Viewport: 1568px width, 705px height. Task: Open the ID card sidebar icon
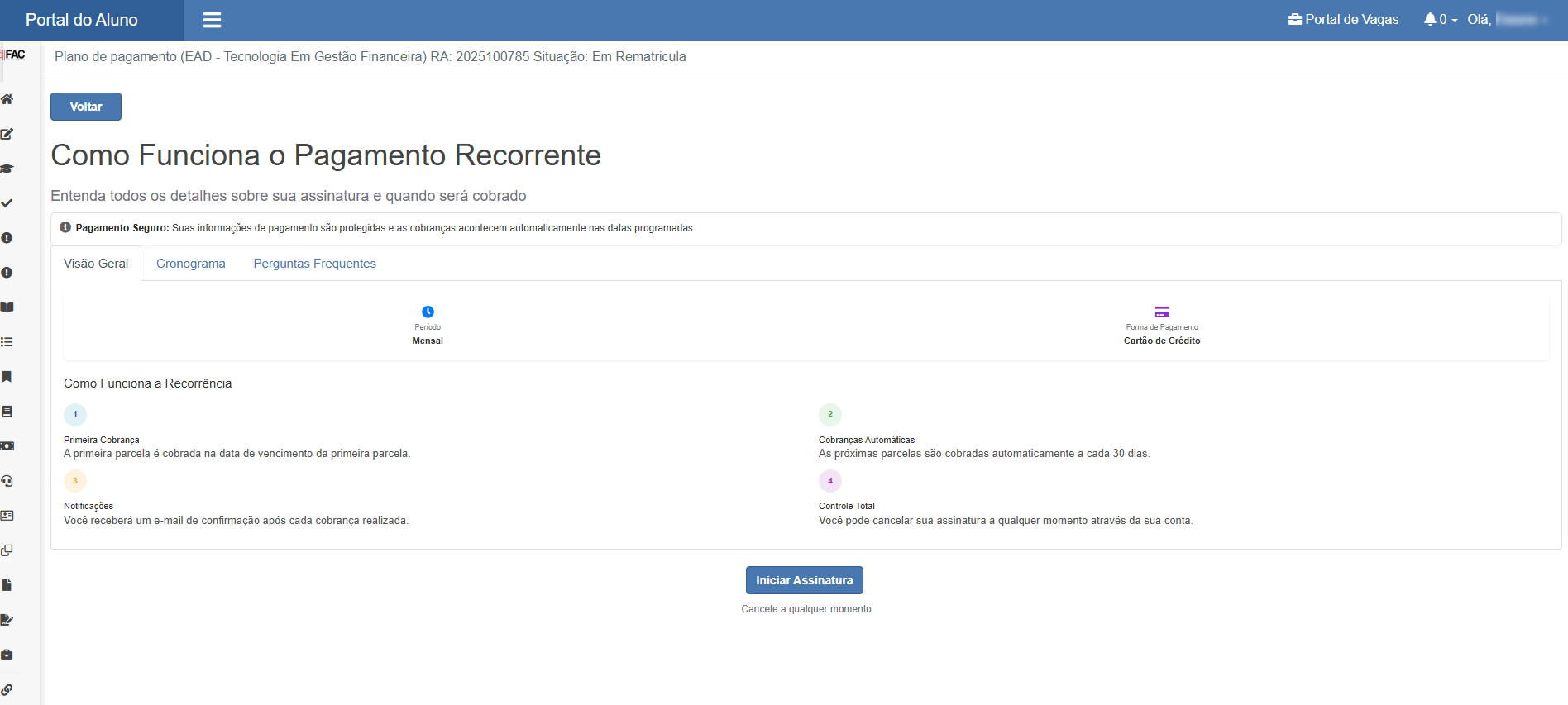(x=7, y=516)
